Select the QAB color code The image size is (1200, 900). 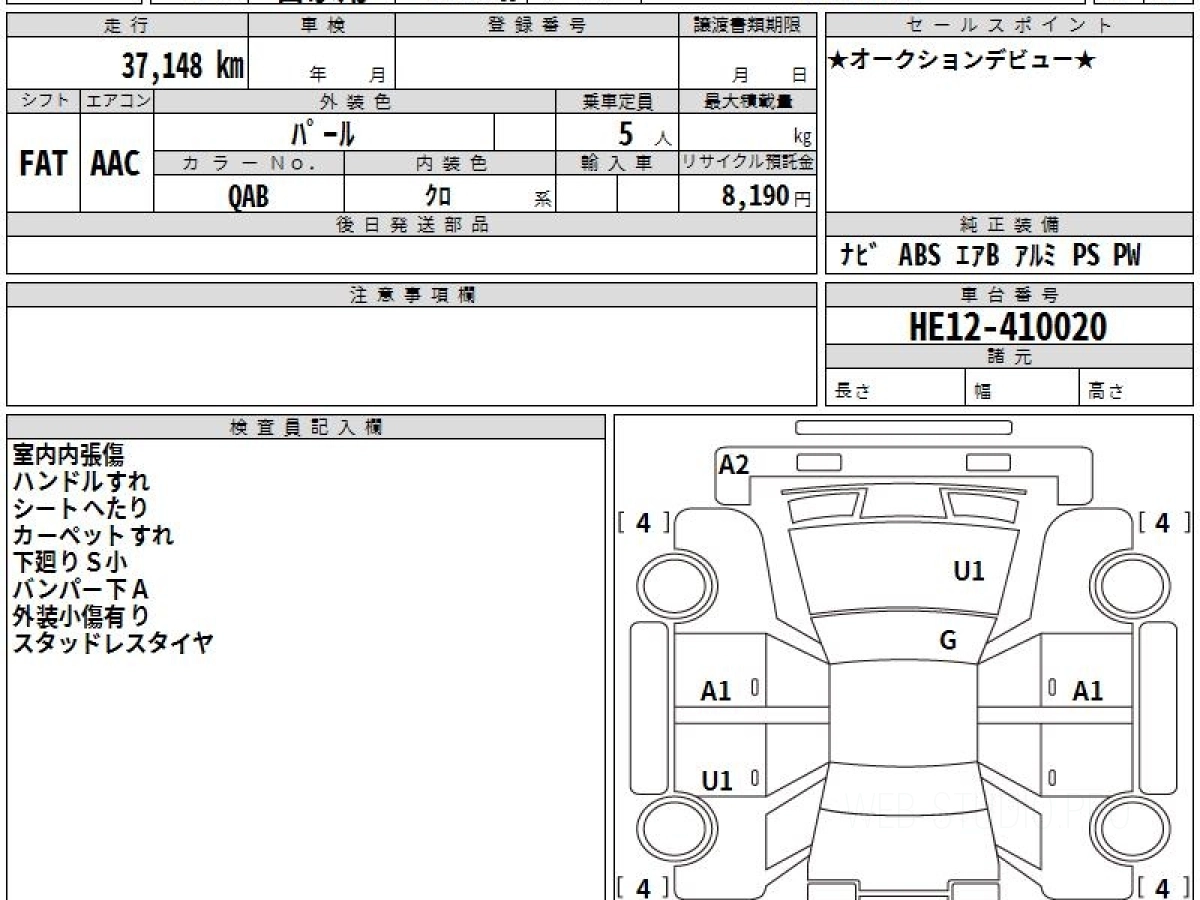tap(249, 196)
